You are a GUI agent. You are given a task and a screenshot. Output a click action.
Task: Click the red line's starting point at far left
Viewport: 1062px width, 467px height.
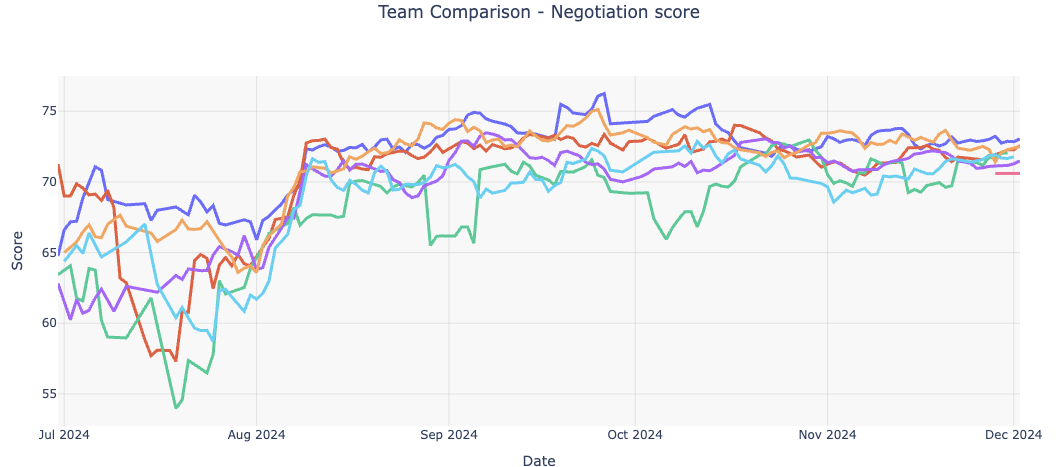pos(59,166)
